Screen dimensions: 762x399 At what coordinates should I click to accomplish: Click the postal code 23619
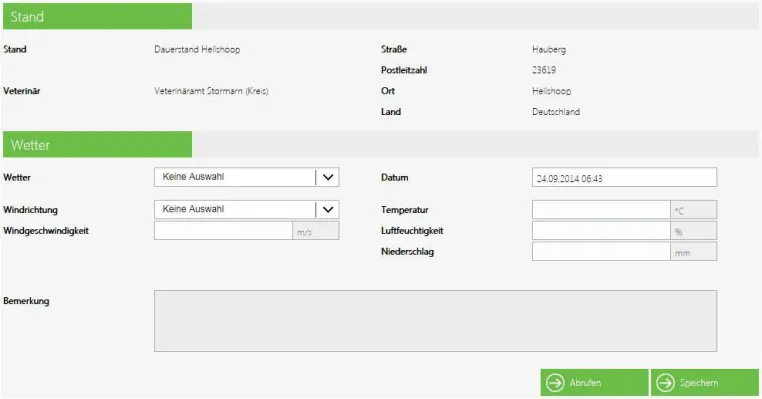(544, 70)
